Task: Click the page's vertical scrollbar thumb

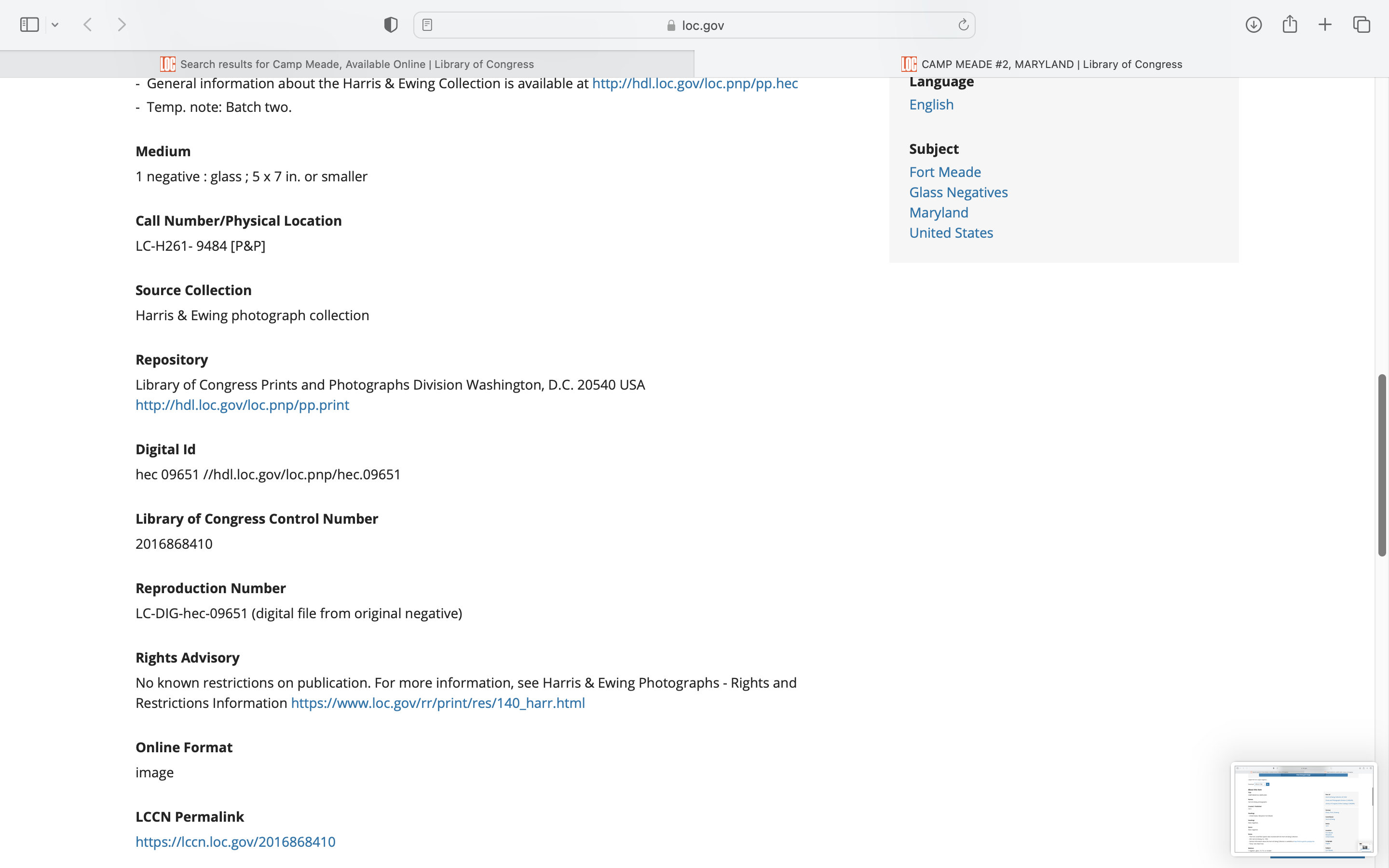Action: tap(1382, 465)
